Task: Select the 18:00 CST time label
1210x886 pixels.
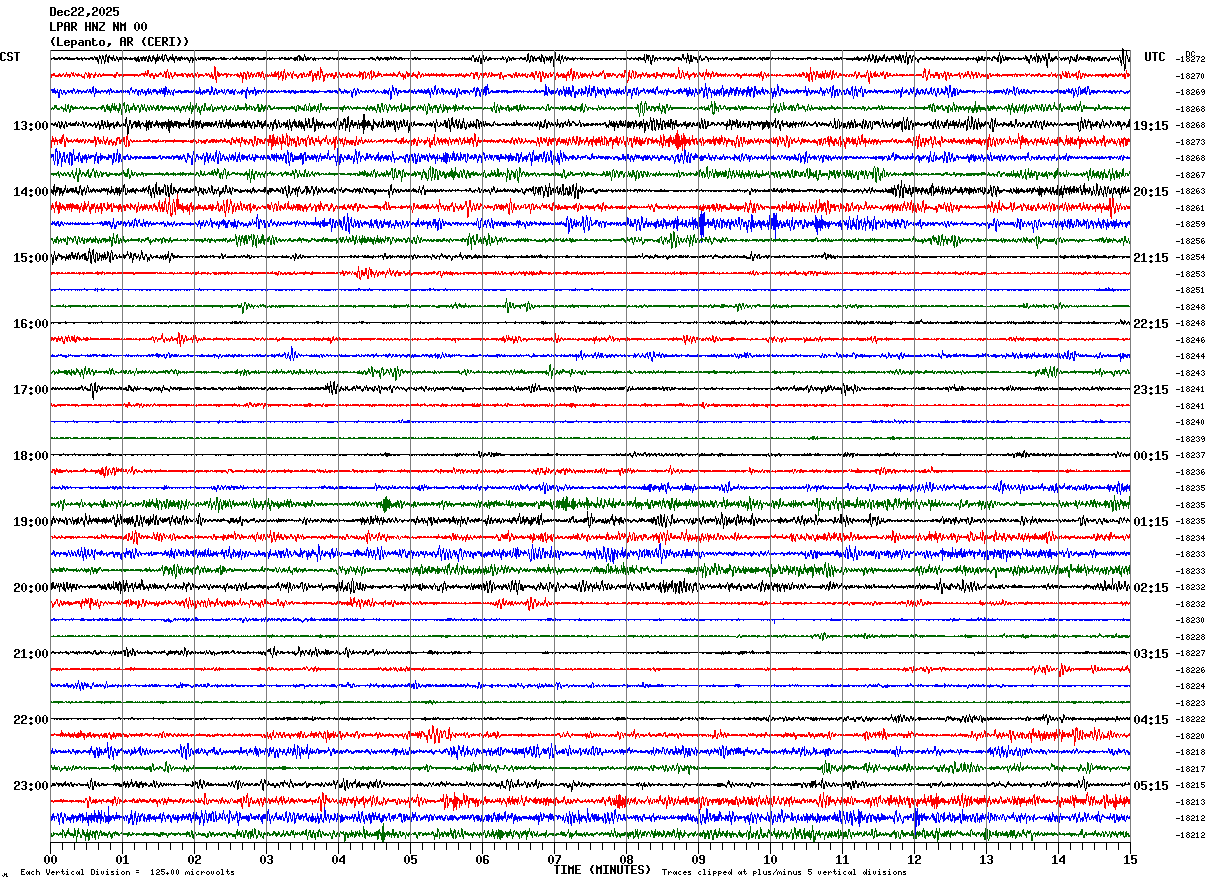Action: coord(31,456)
